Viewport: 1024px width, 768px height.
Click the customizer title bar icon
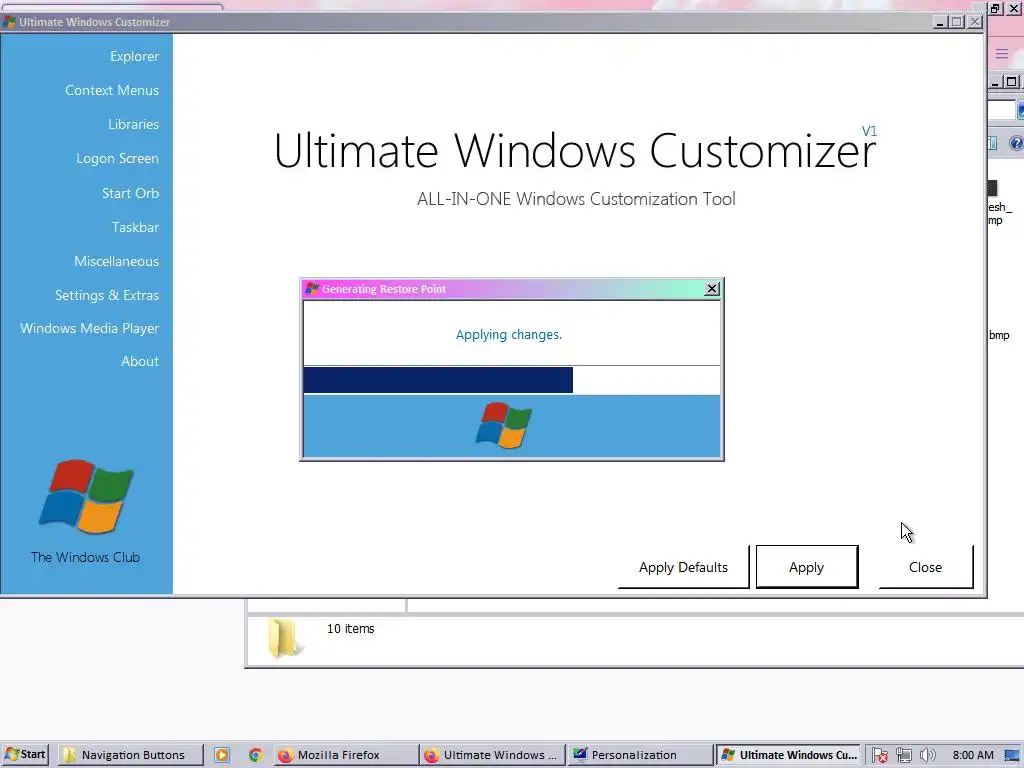[x=9, y=22]
